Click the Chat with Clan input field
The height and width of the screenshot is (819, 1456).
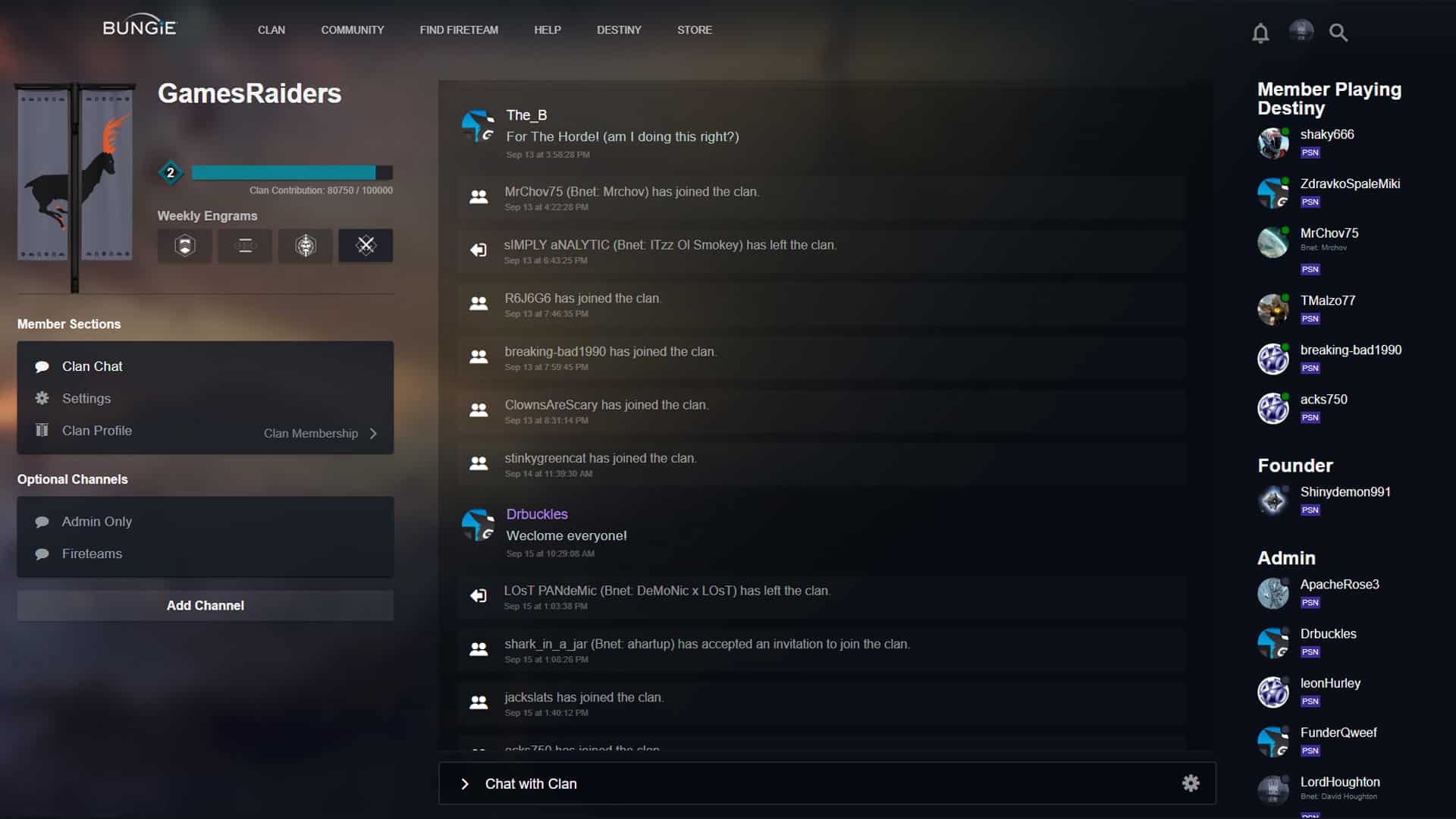[x=827, y=783]
